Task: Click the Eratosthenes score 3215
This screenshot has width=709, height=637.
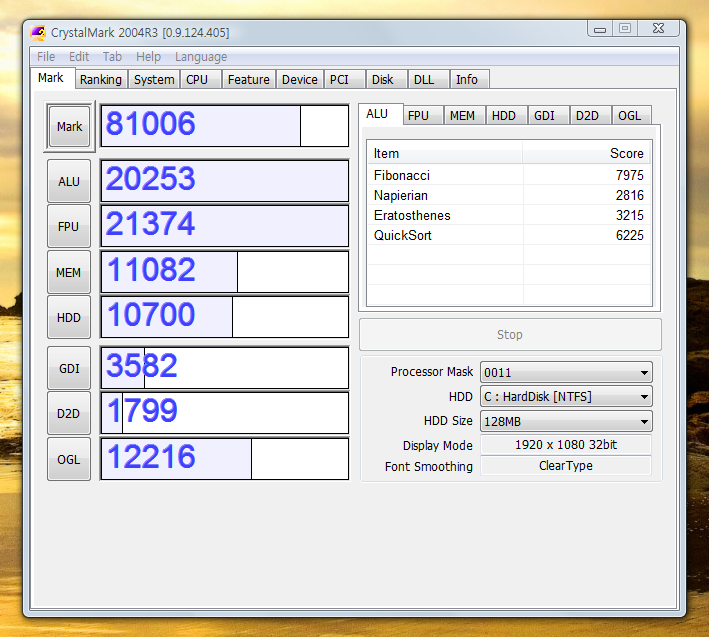Action: (629, 215)
